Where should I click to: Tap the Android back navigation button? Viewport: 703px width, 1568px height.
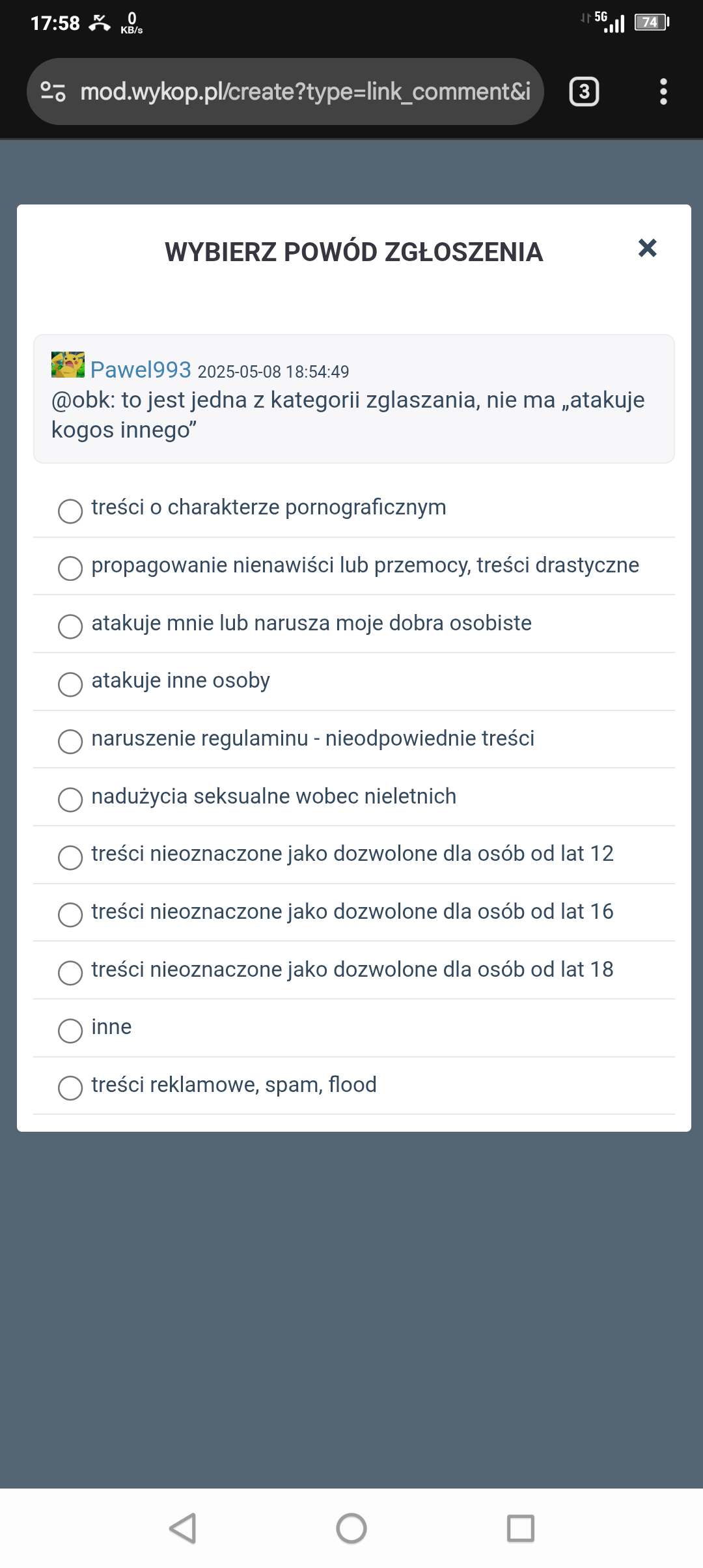point(183,1528)
